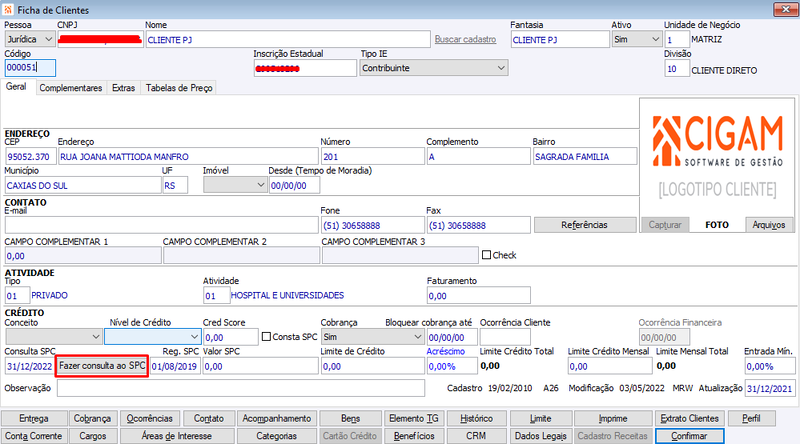Open the Ocorrências button

point(150,418)
